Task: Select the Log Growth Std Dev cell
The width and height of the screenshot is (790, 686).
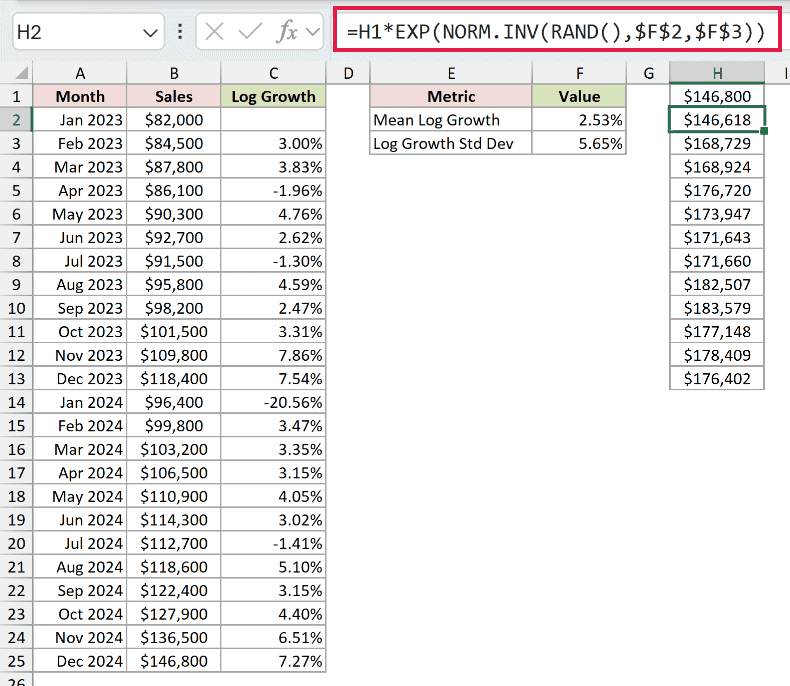Action: (x=451, y=144)
